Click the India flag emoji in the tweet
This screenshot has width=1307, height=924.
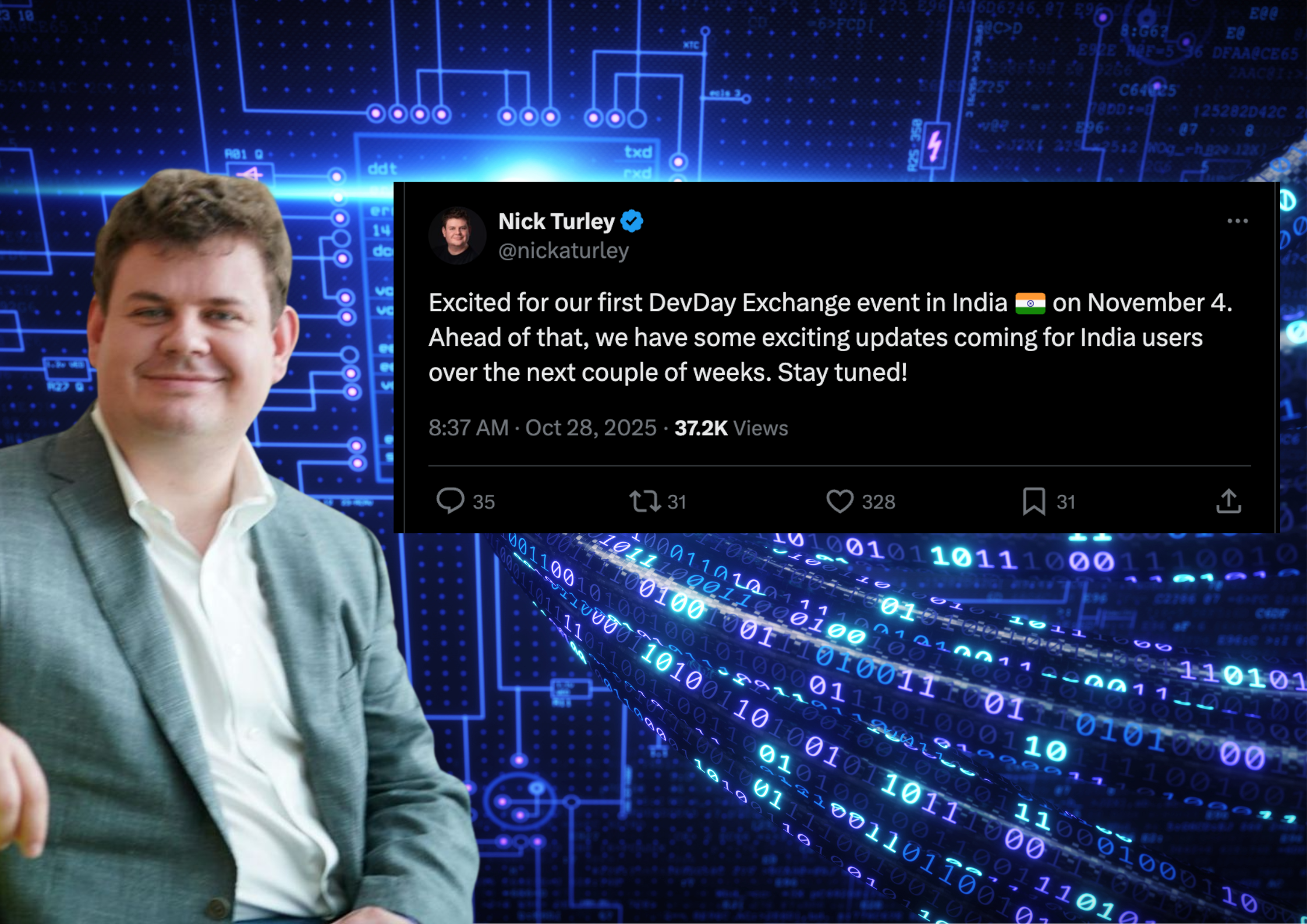pyautogui.click(x=1030, y=303)
